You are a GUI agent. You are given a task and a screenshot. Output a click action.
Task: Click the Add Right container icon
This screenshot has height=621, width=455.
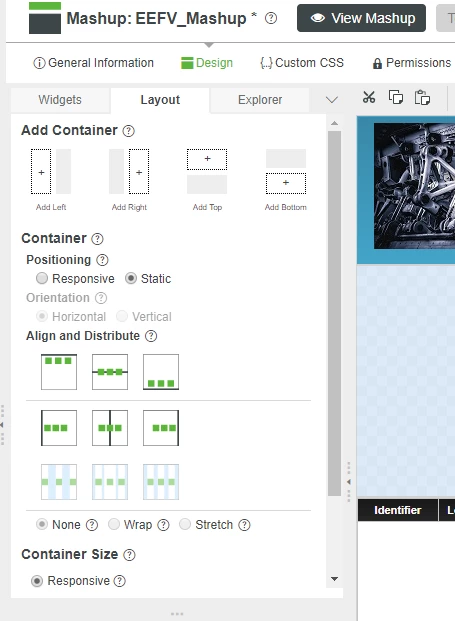[x=129, y=171]
